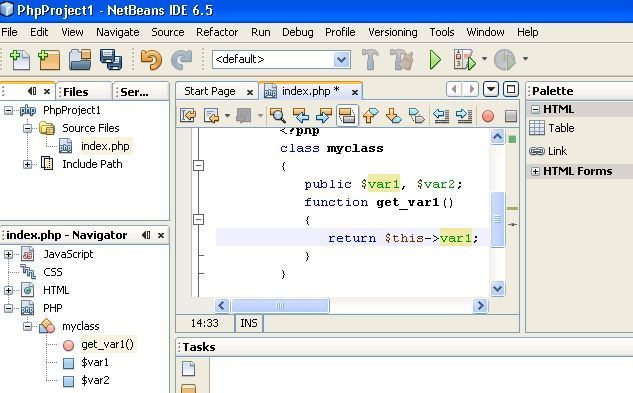Click the Shift Line Left icon

click(x=441, y=116)
